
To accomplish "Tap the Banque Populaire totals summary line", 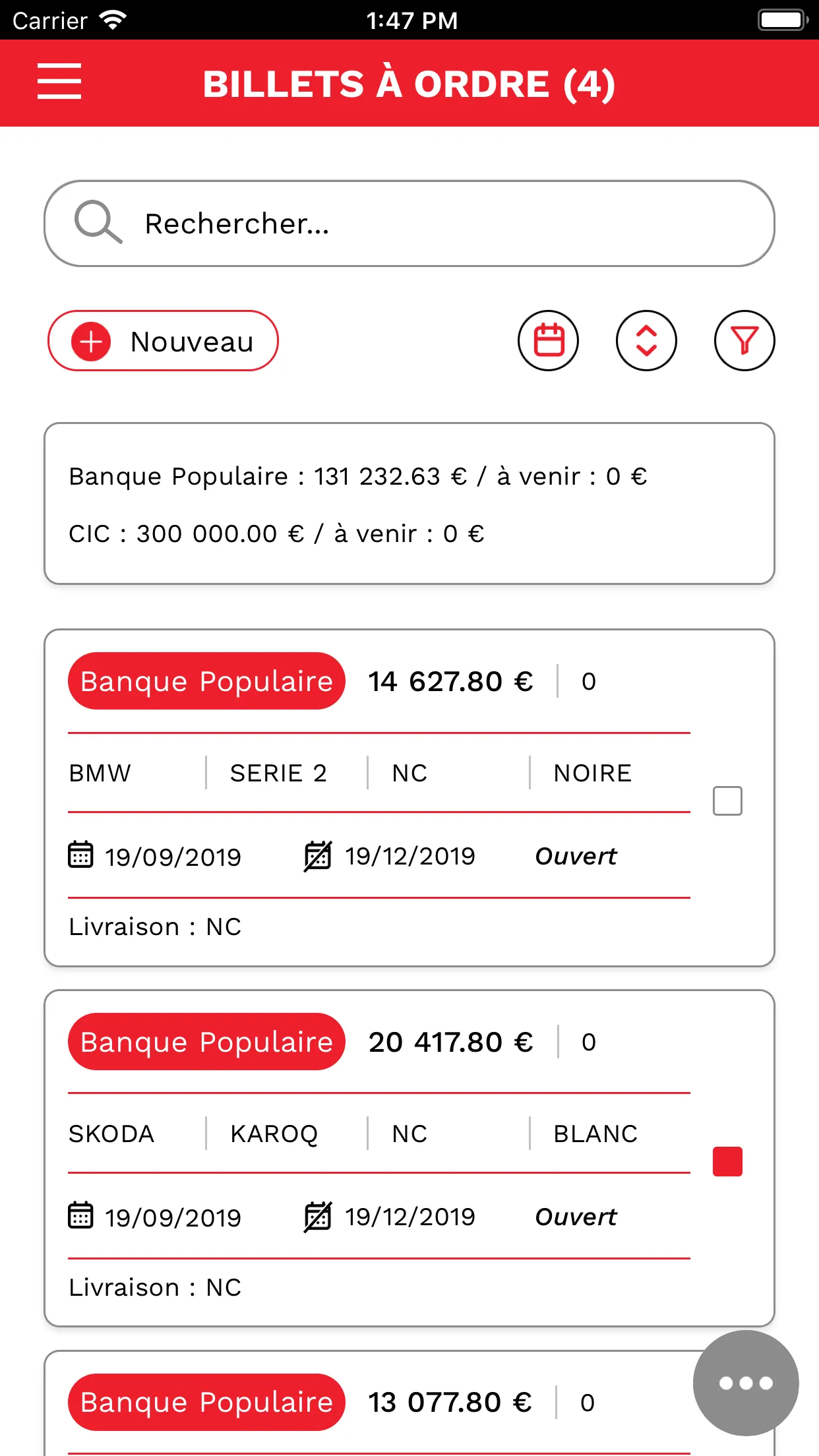I will coord(358,476).
